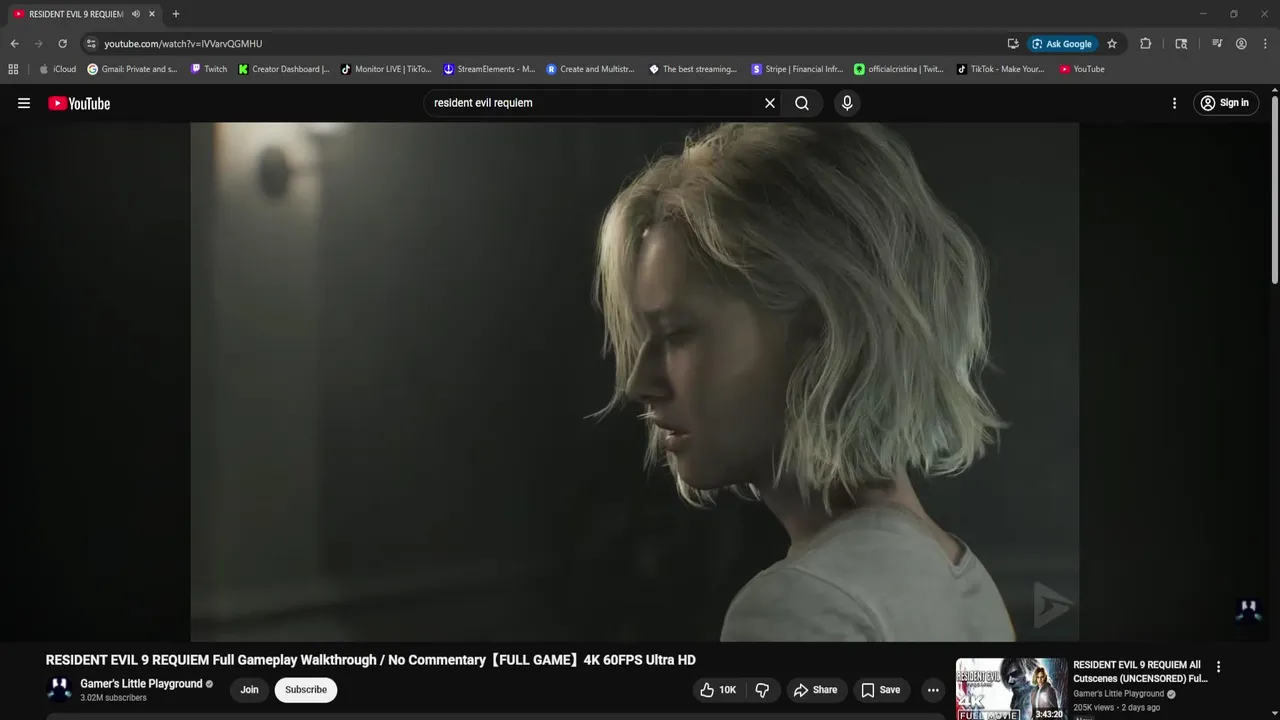
Task: Open the Chrome profile avatar
Action: 1241,44
